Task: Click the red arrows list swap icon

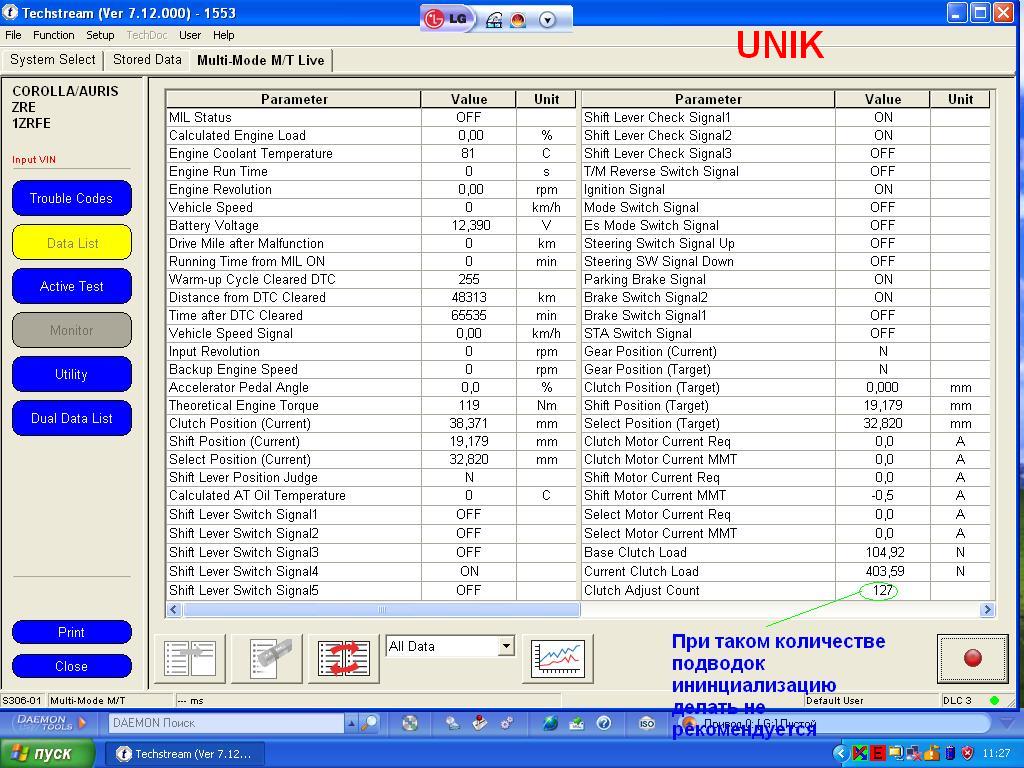Action: pos(344,658)
